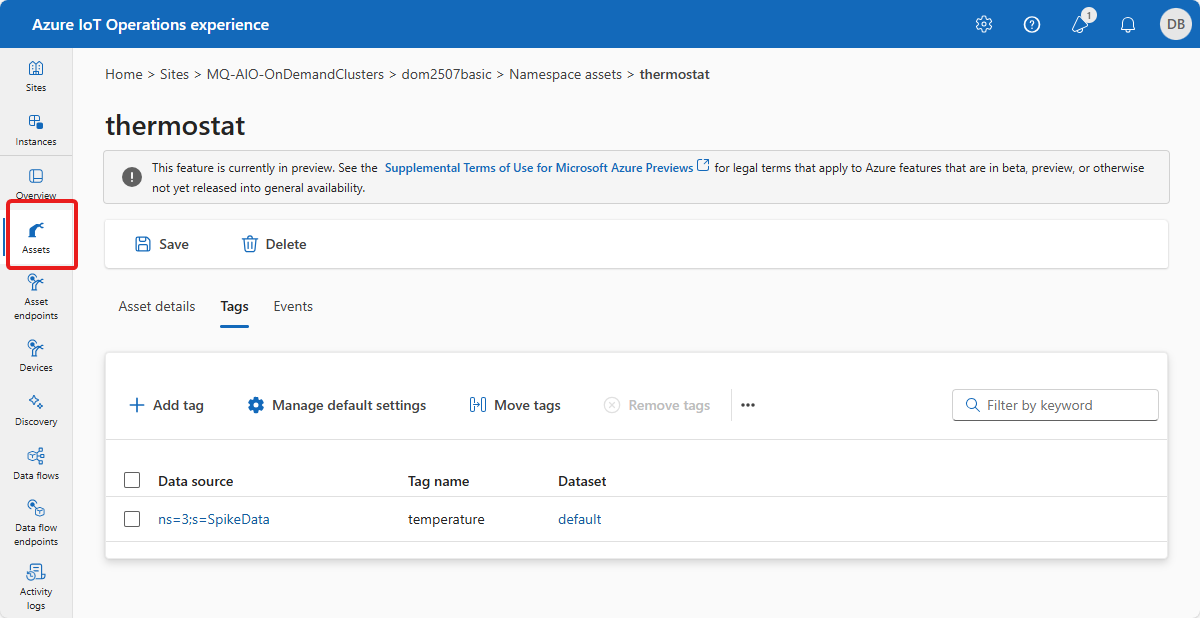Click the Dataset column header
1200x618 pixels.
click(582, 481)
